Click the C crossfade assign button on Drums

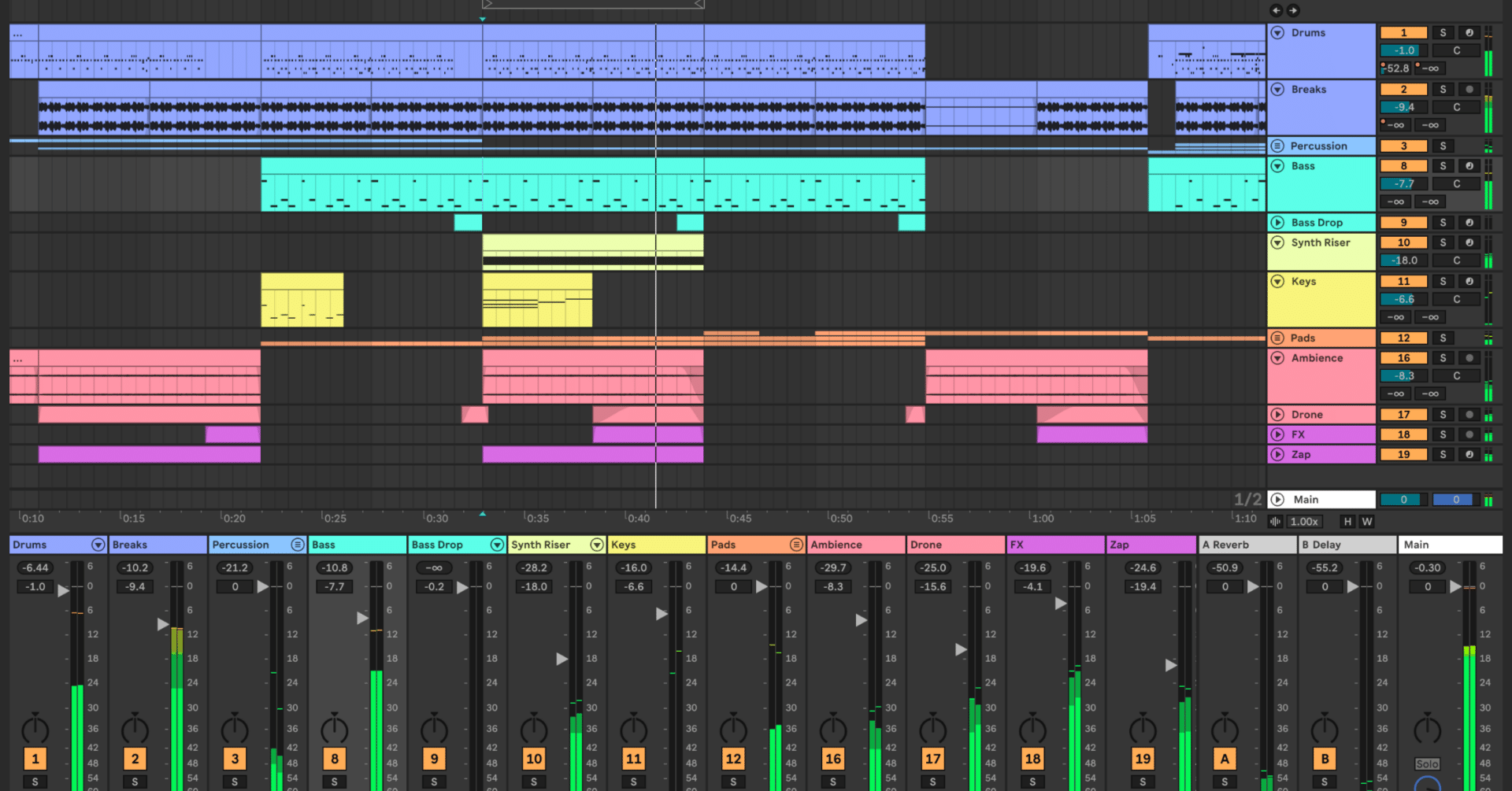click(x=1456, y=50)
